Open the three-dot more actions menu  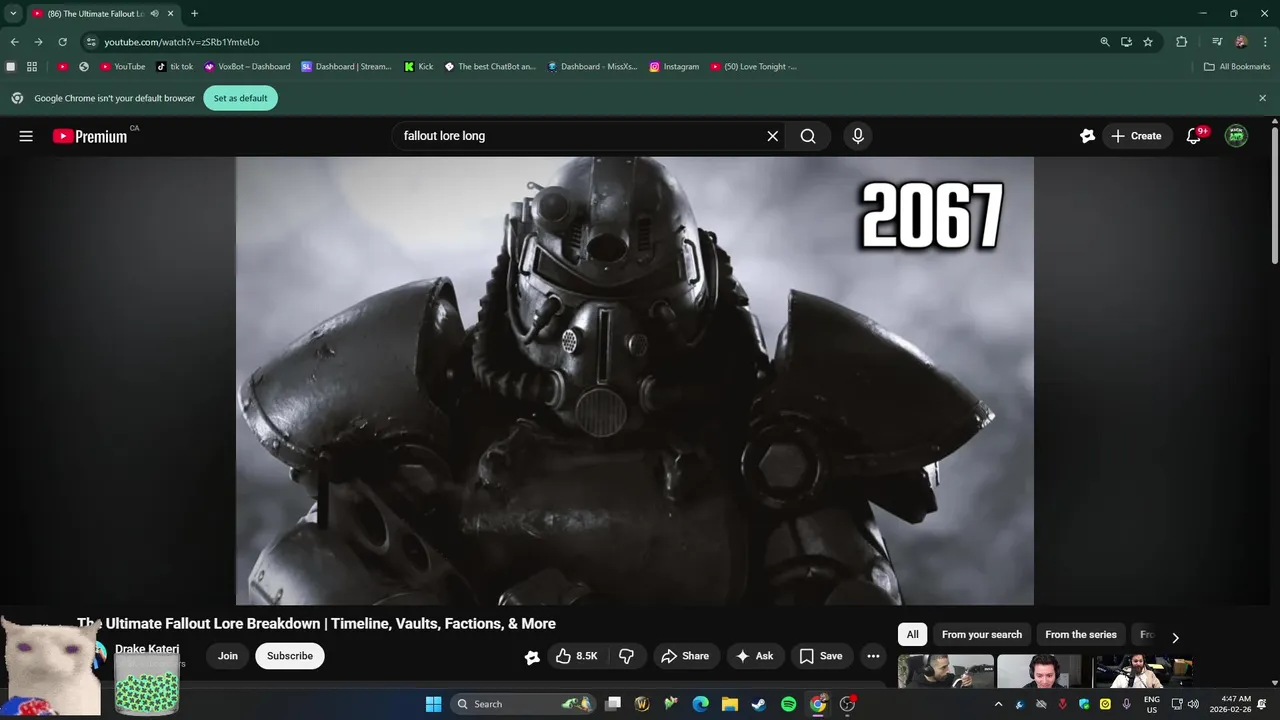[873, 656]
